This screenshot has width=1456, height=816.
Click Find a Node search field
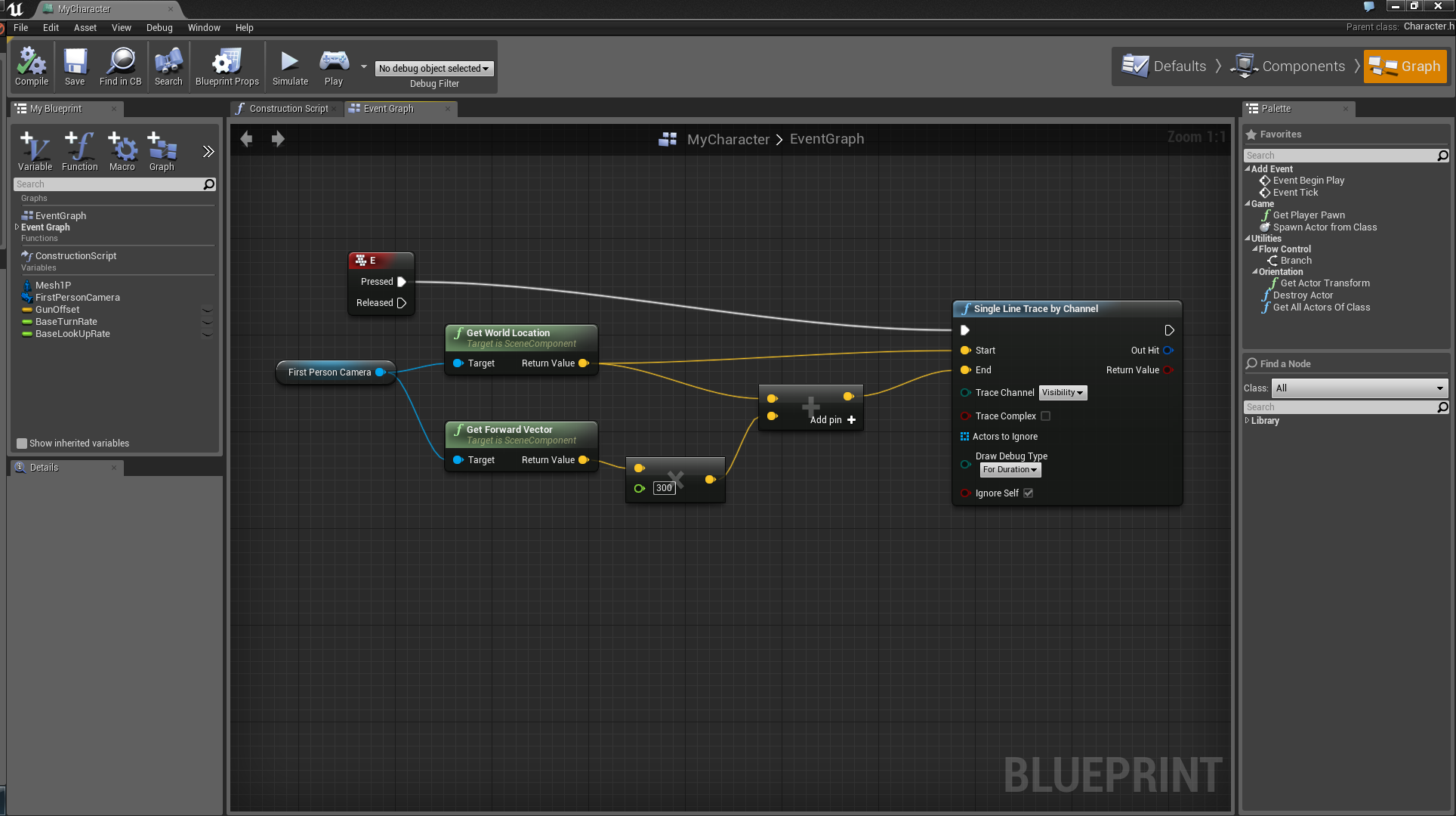(x=1346, y=407)
